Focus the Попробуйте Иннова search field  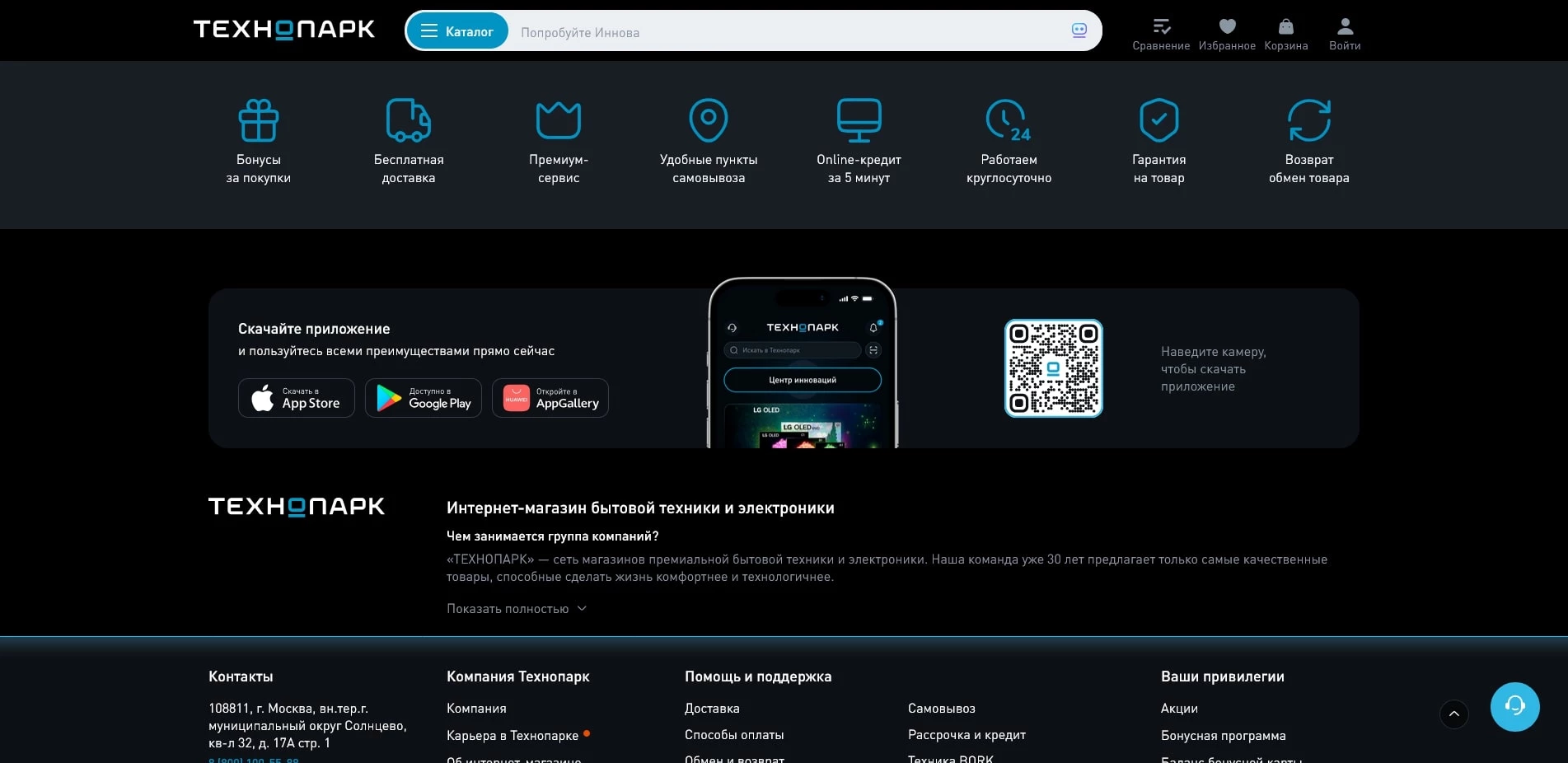click(x=783, y=32)
